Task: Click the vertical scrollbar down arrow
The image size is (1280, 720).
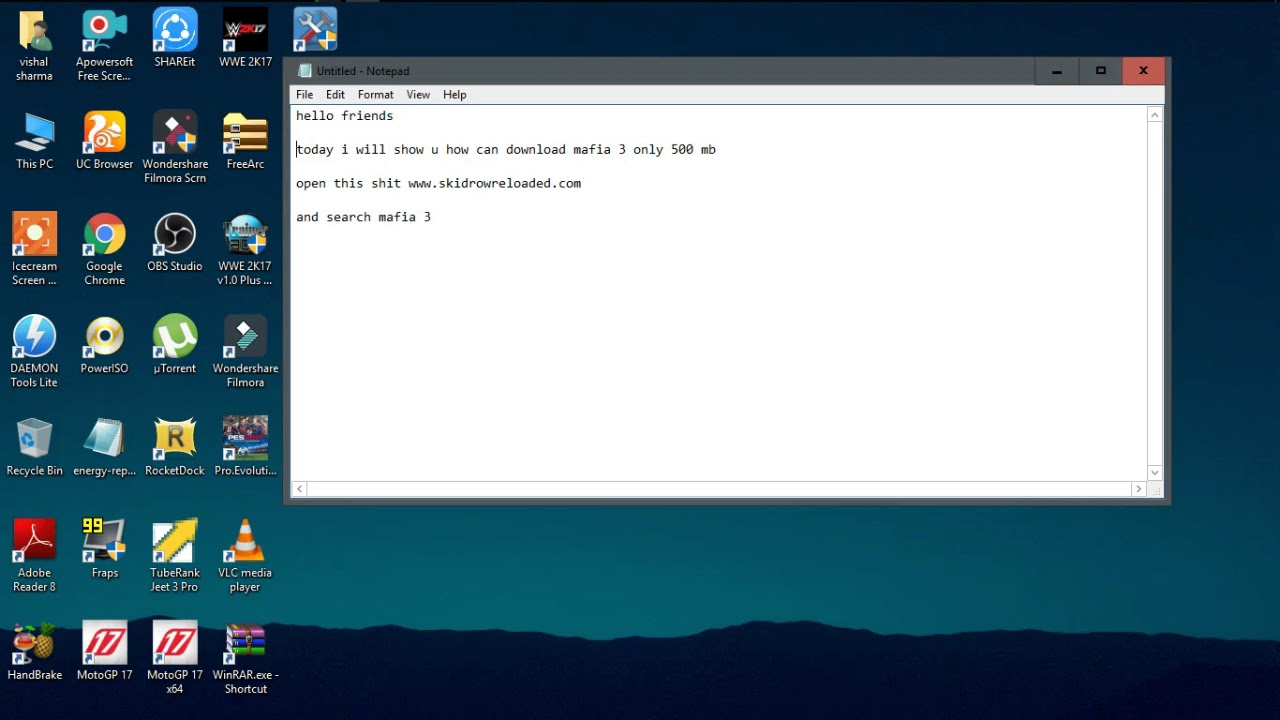Action: 1155,473
